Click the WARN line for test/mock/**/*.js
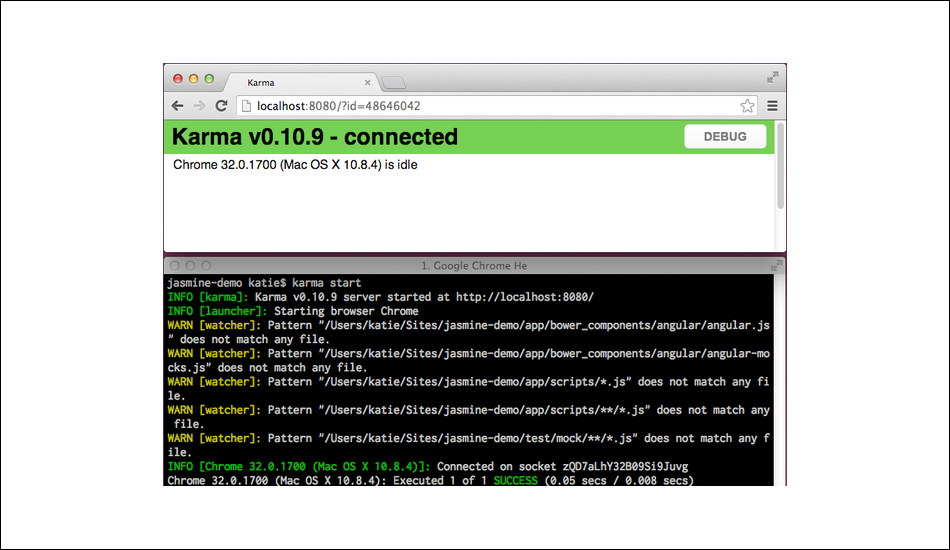 pyautogui.click(x=469, y=445)
